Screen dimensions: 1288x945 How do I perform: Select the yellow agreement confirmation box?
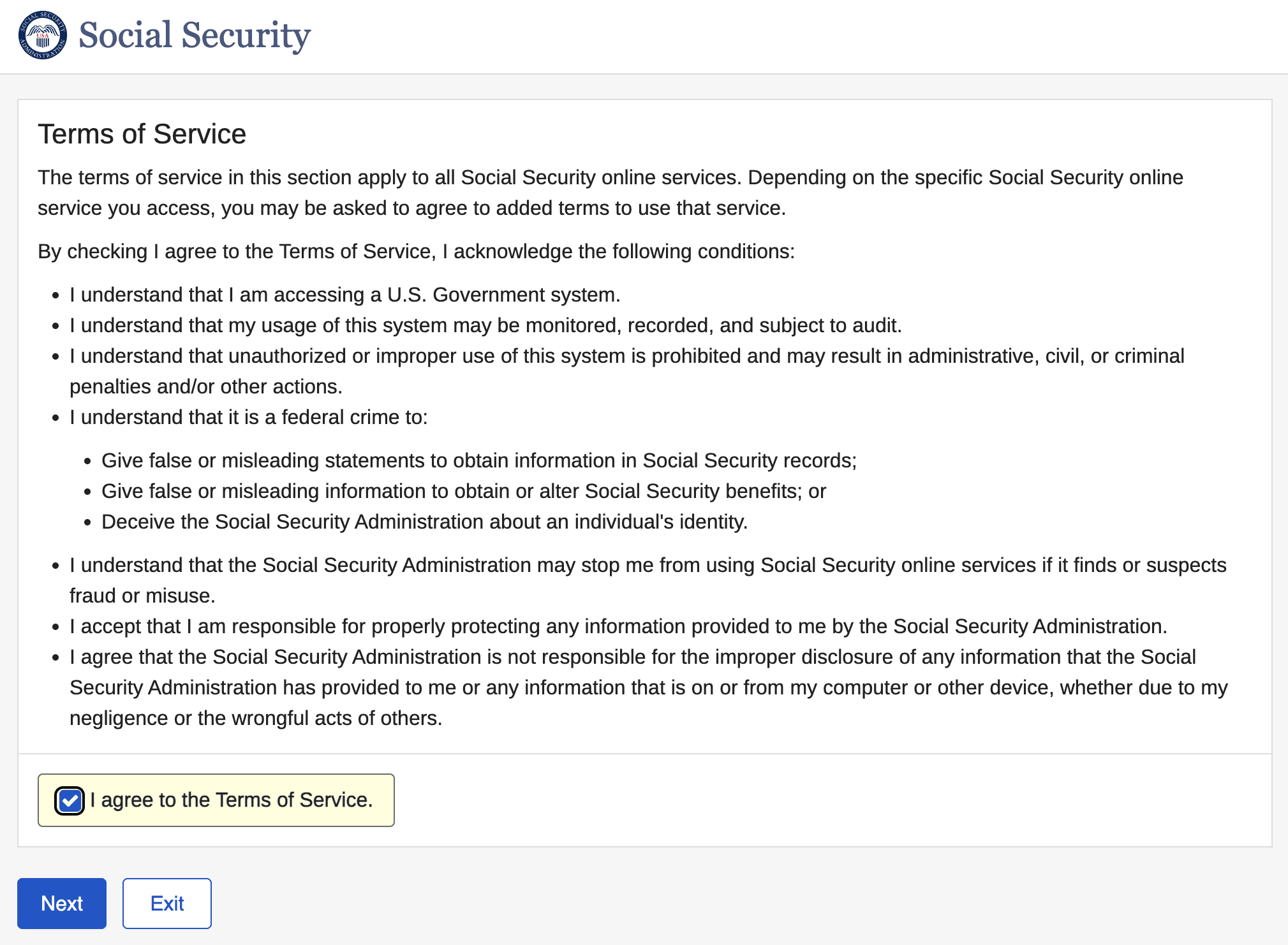tap(216, 800)
